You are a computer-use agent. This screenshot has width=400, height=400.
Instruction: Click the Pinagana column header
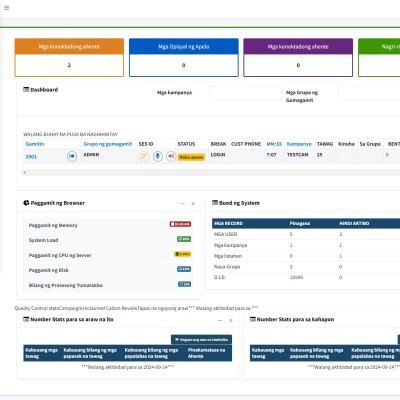pyautogui.click(x=300, y=223)
